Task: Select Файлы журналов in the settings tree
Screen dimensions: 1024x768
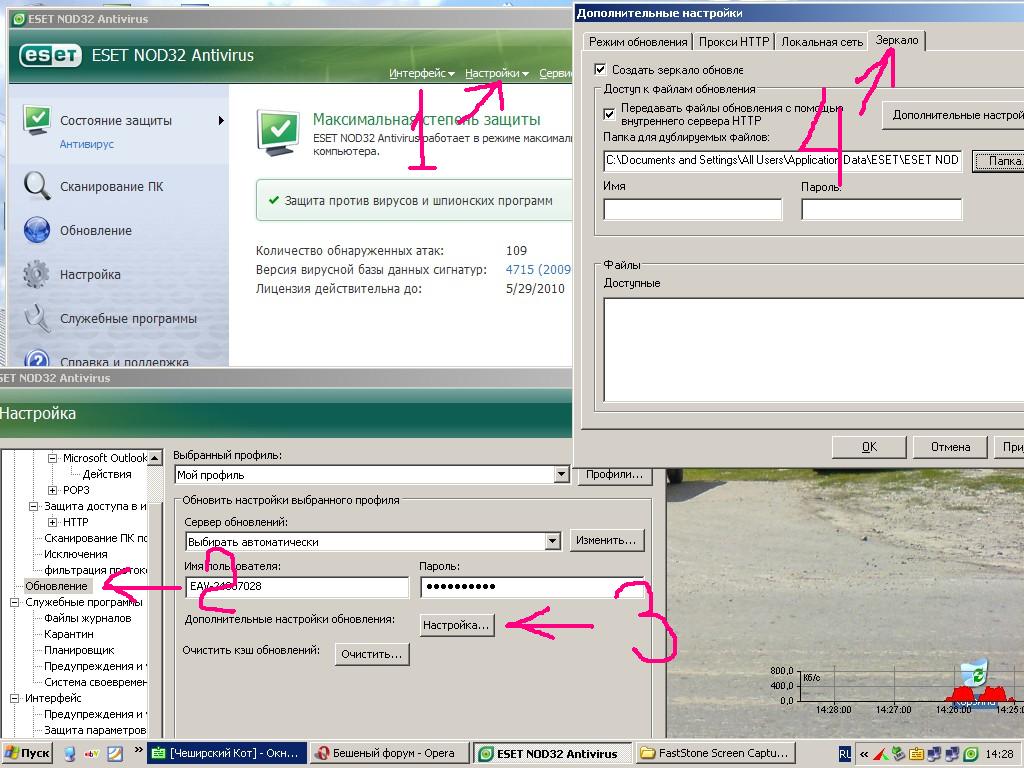Action: click(88, 618)
